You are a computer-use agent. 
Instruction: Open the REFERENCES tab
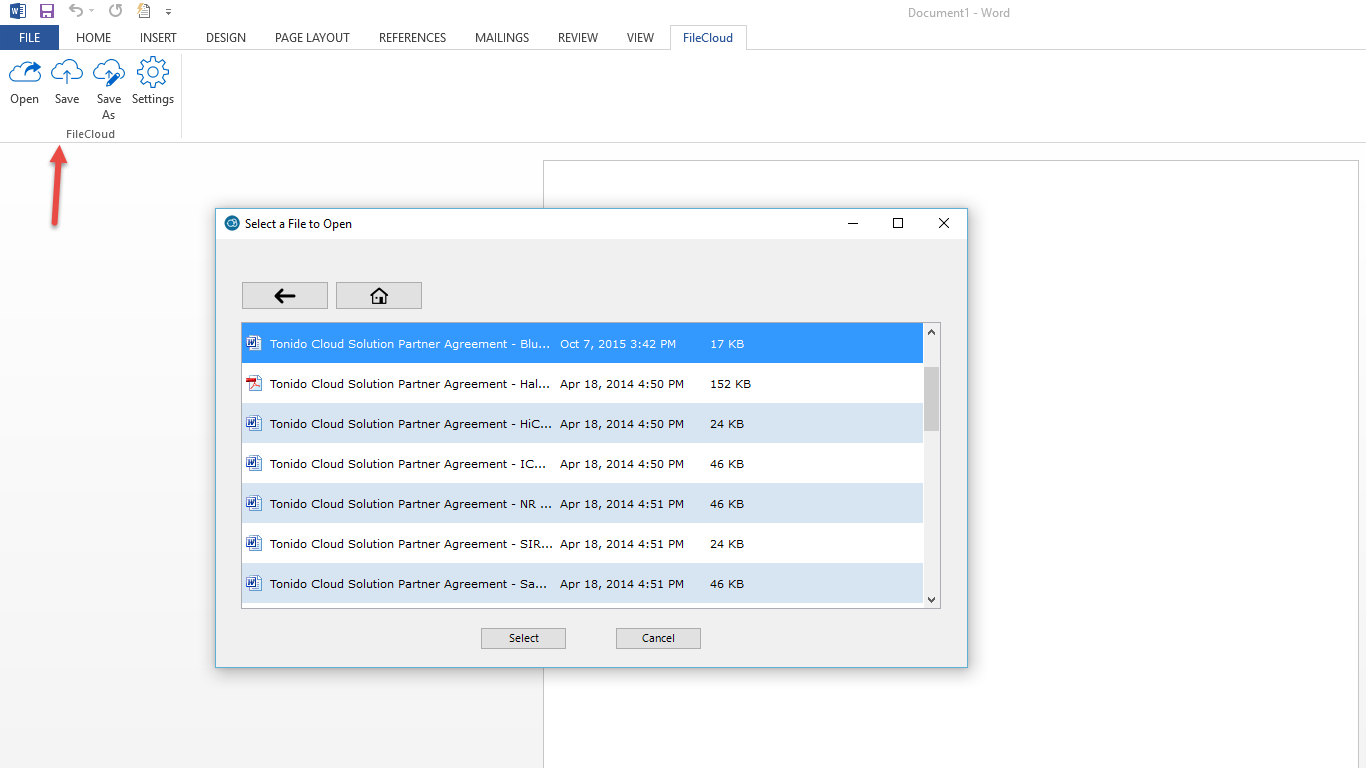(x=412, y=38)
